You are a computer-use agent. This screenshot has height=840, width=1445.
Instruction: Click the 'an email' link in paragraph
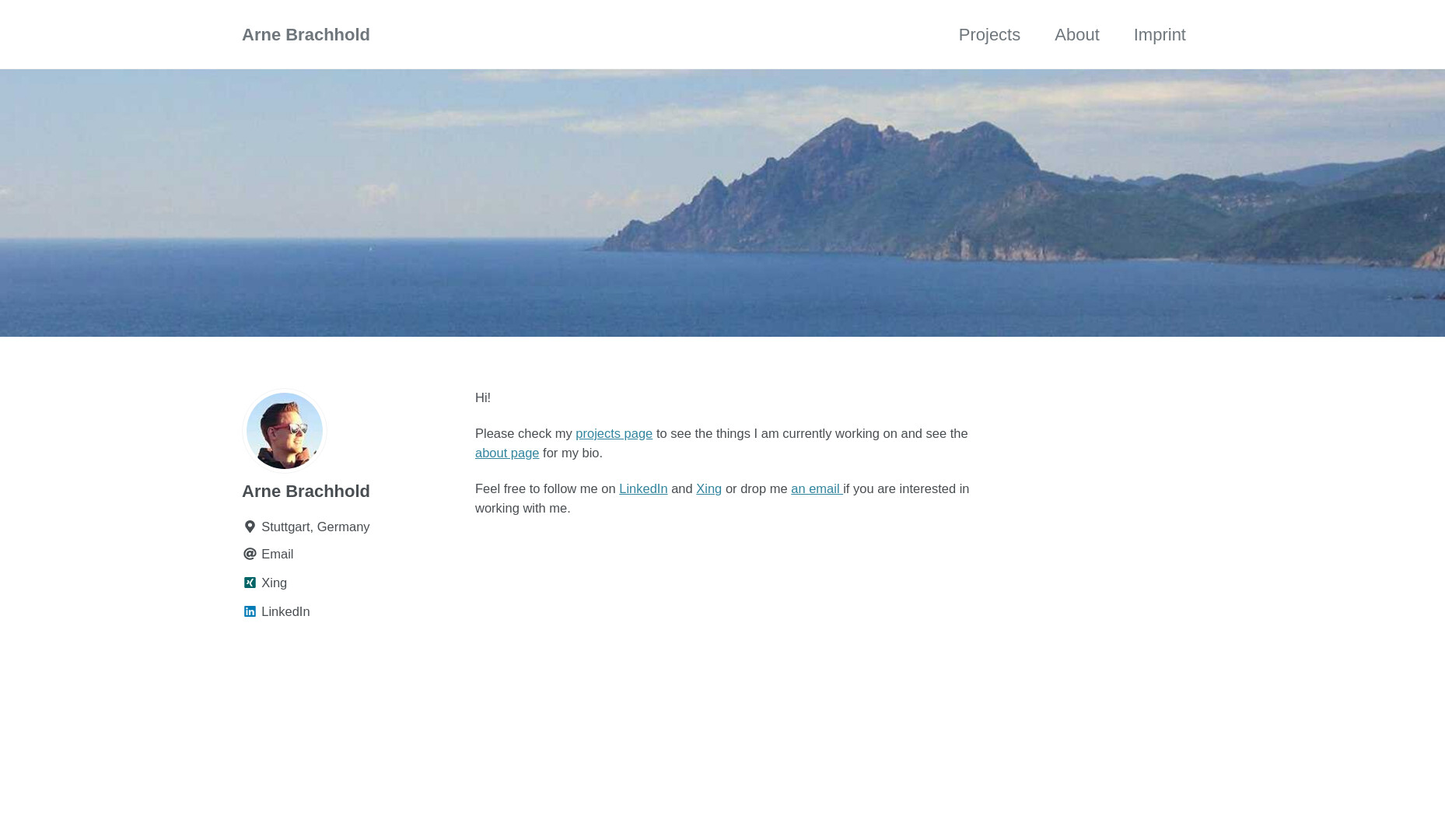[817, 488]
